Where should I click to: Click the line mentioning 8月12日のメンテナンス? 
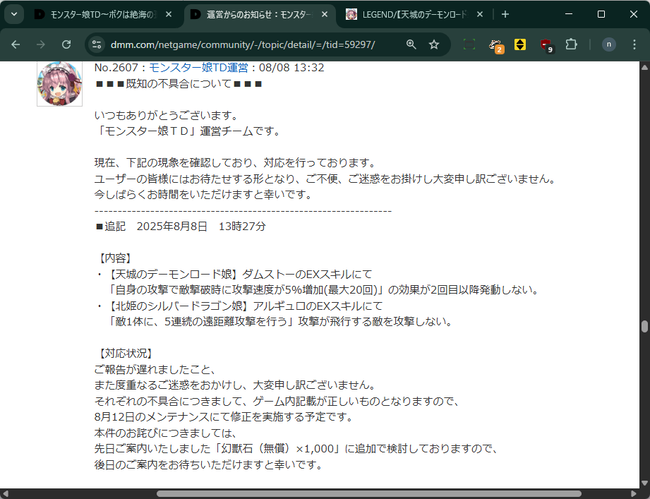point(223,417)
